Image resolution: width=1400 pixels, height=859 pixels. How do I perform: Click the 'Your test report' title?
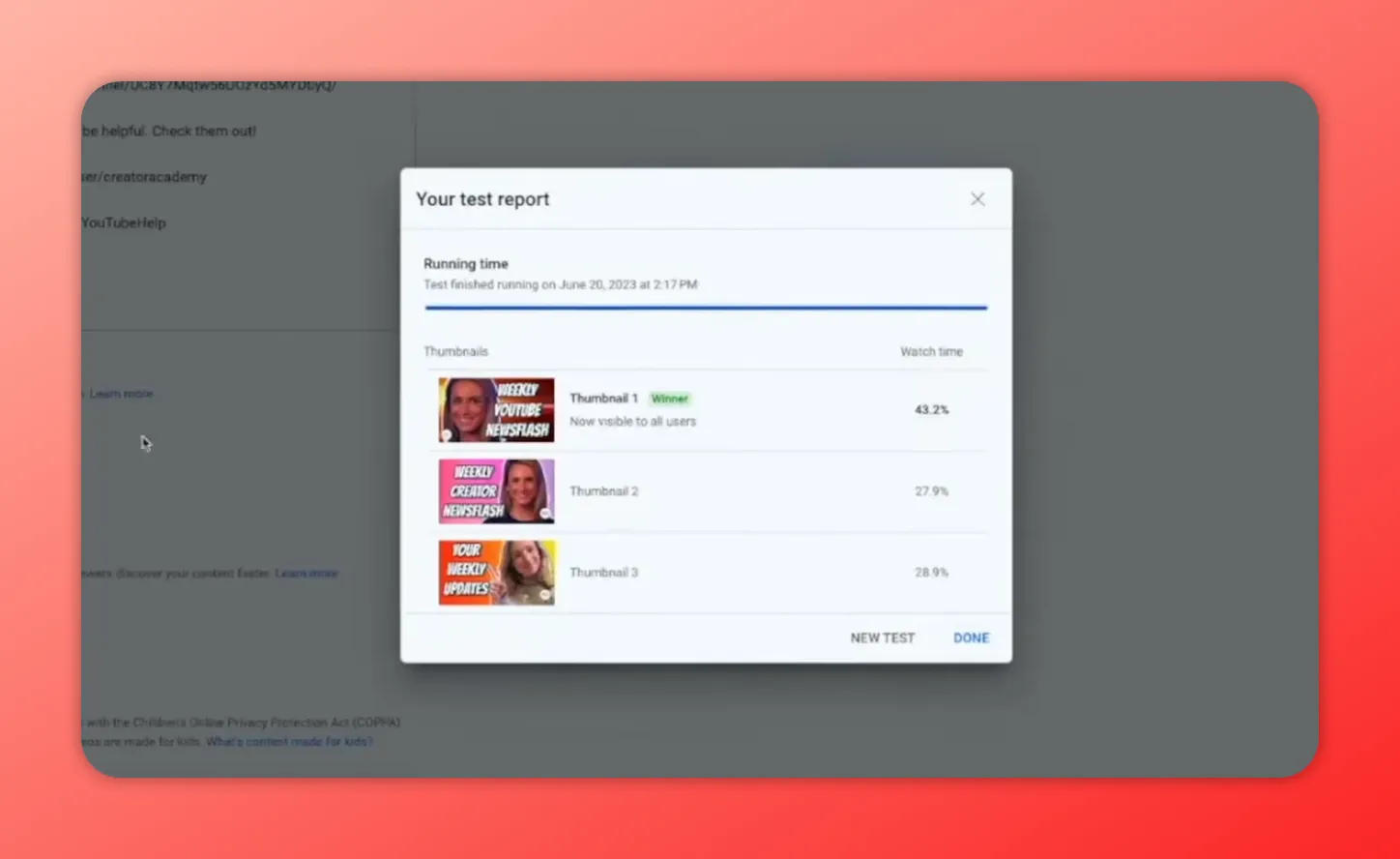482,199
